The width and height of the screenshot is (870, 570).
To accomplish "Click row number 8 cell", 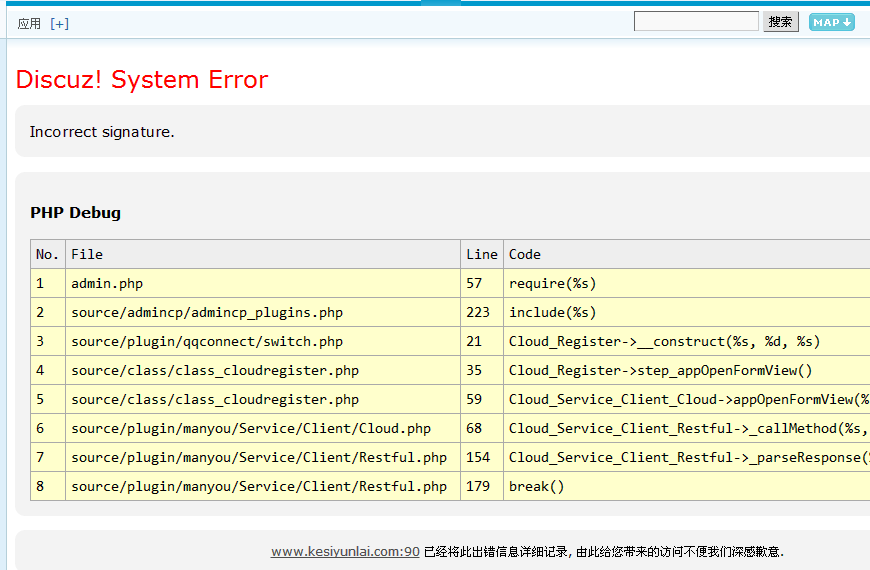I will pyautogui.click(x=48, y=486).
